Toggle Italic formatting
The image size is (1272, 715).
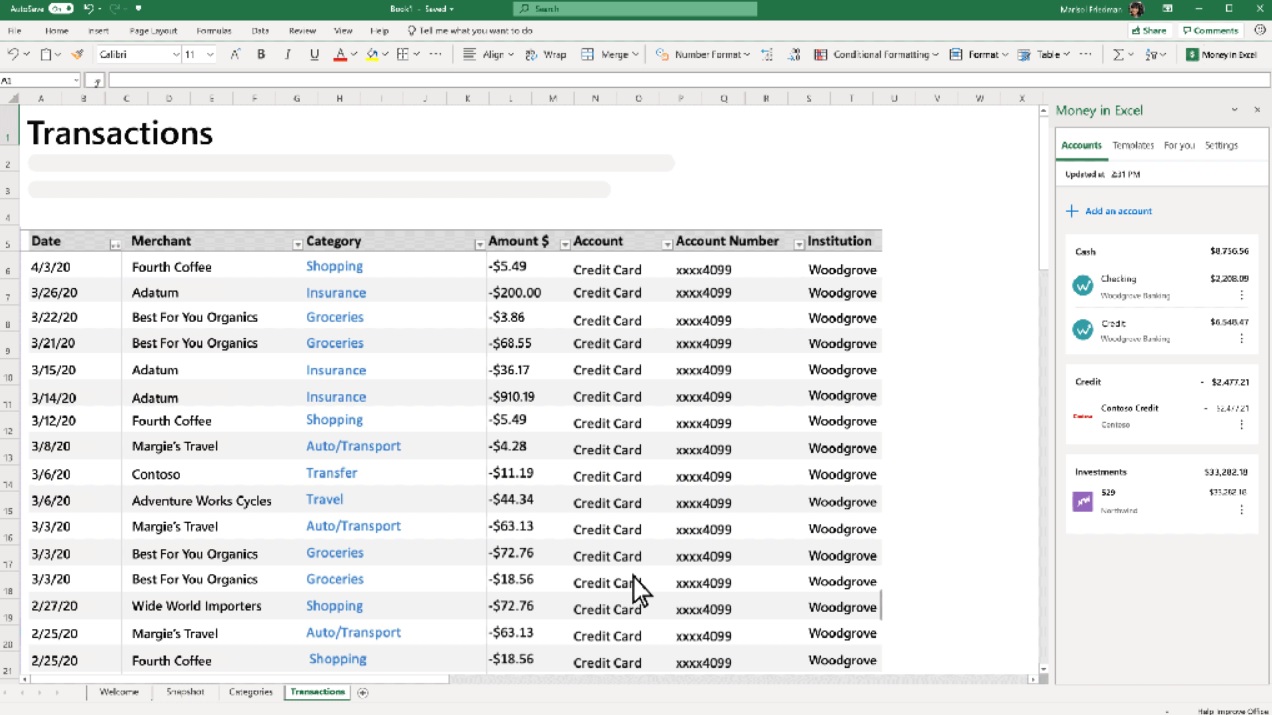click(288, 54)
